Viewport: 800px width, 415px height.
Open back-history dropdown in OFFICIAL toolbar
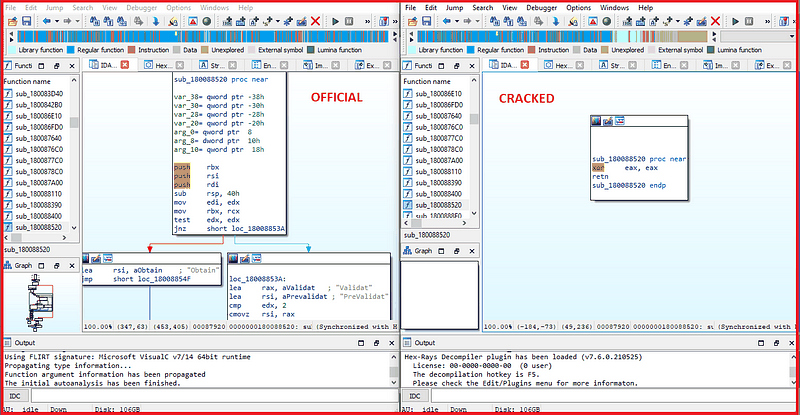(57, 21)
